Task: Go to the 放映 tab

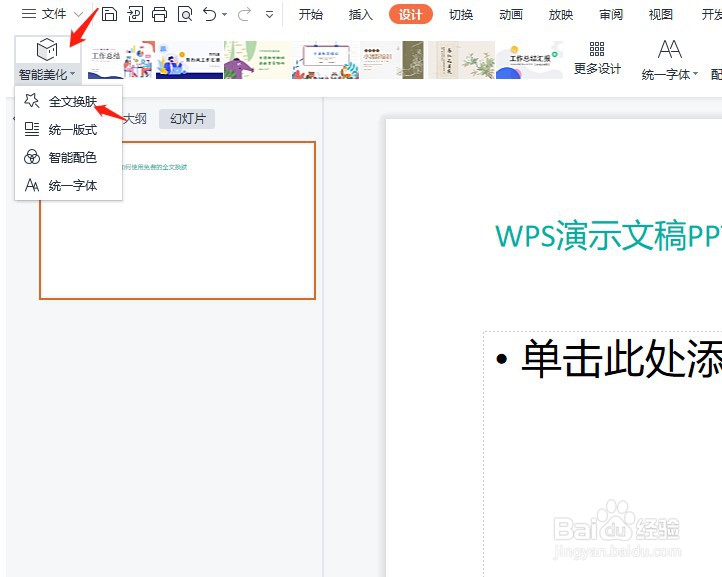Action: click(x=560, y=15)
